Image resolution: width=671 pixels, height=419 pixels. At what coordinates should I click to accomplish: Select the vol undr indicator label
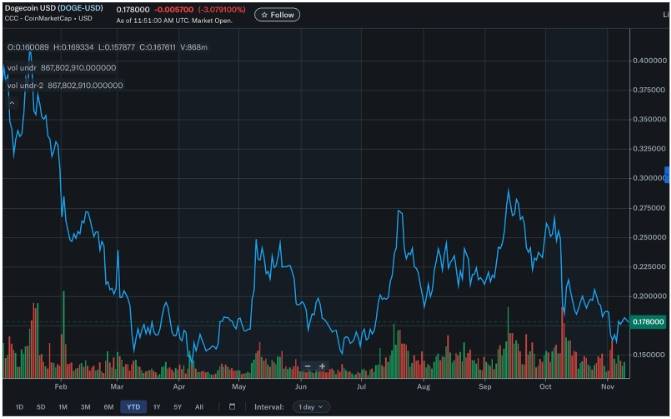[21, 68]
